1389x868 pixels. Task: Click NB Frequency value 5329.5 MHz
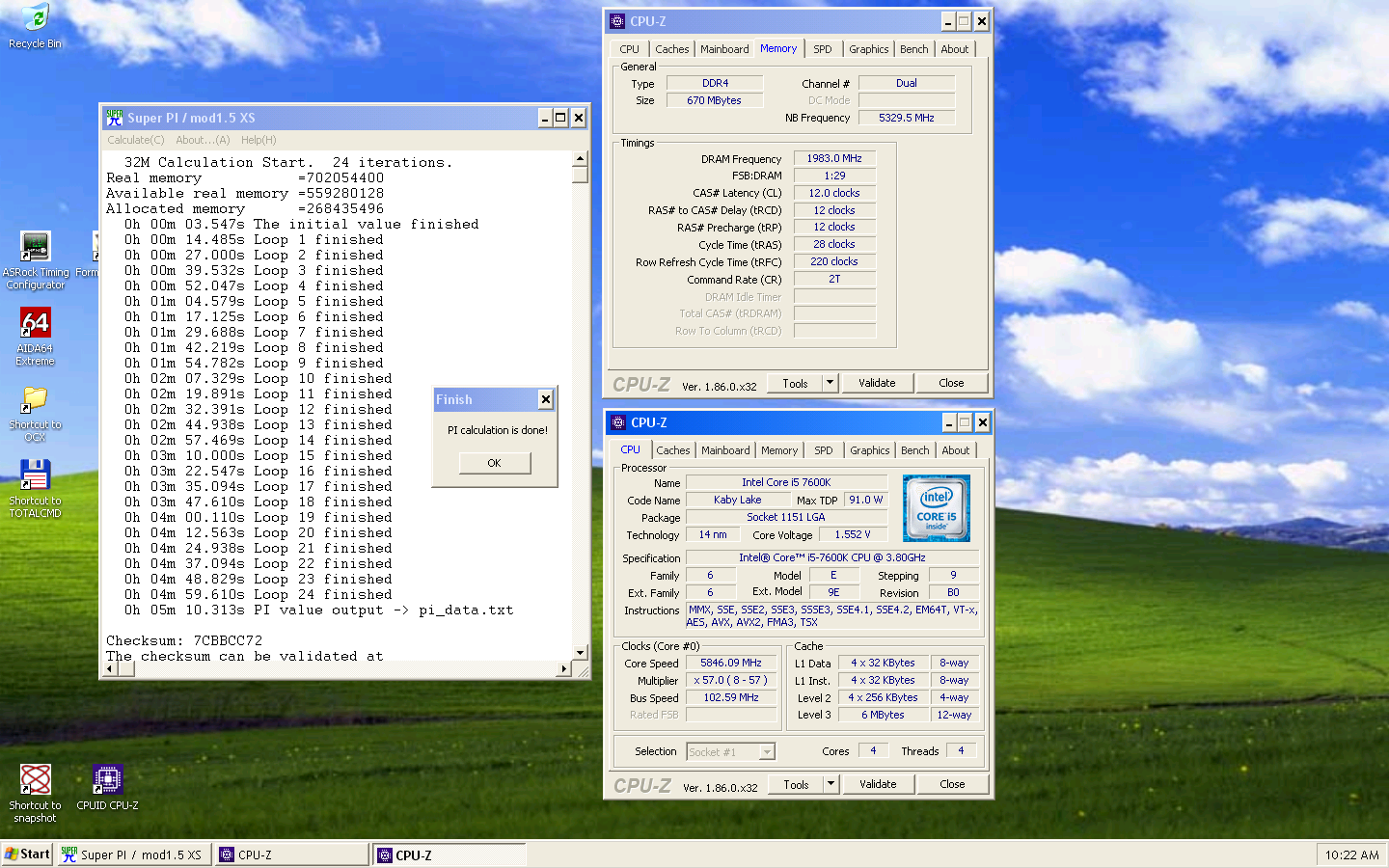pos(906,118)
